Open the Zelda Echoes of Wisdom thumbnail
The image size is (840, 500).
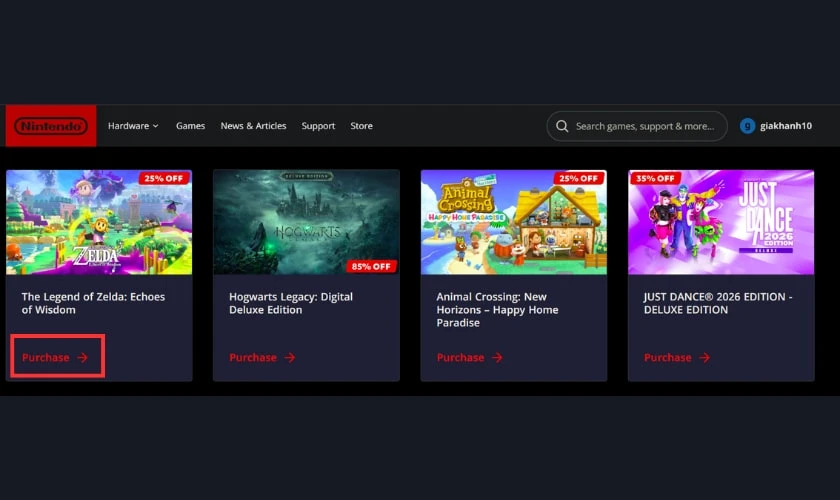pos(99,222)
